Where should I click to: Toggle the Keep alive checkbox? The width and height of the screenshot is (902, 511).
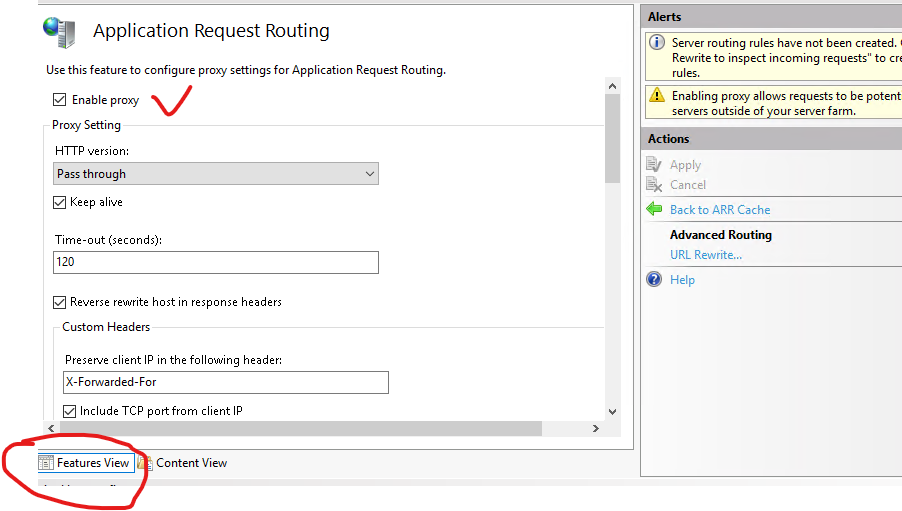[x=59, y=202]
